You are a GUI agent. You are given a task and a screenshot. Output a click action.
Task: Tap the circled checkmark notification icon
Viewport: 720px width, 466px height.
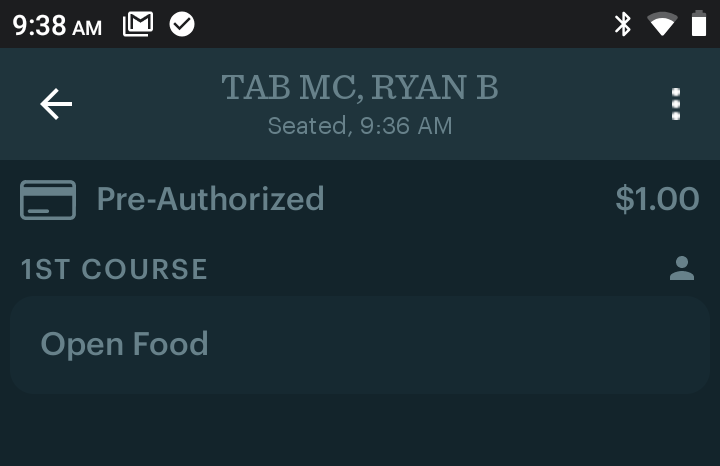[x=182, y=24]
